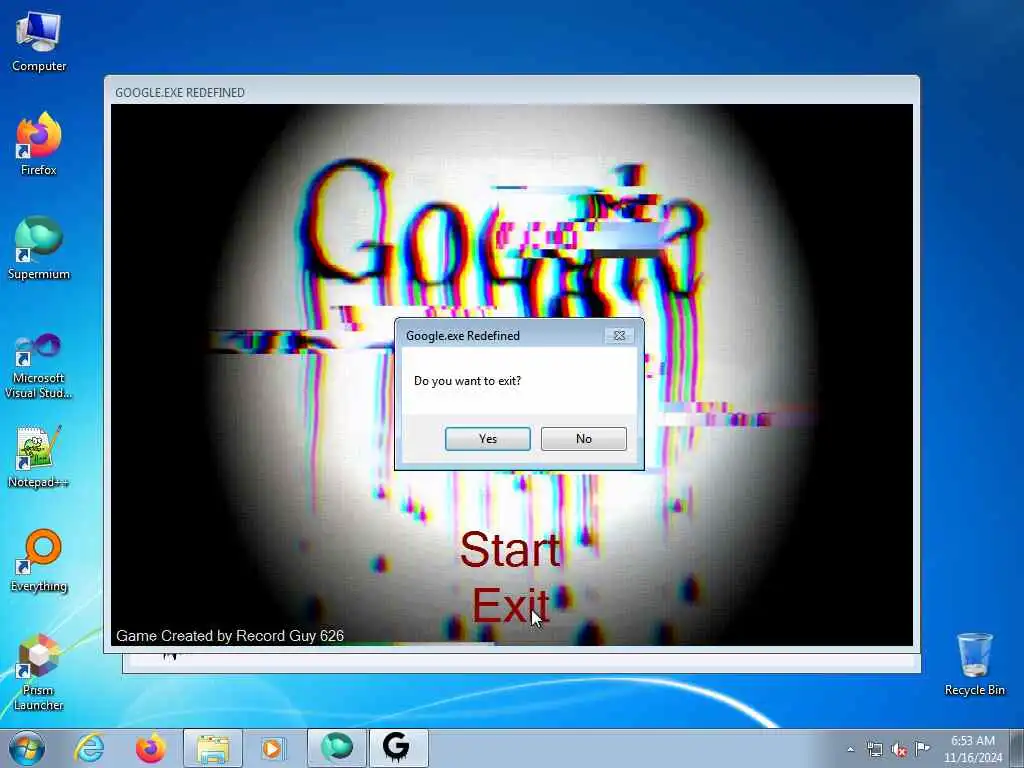Open the Windows Start orb

pyautogui.click(x=27, y=748)
